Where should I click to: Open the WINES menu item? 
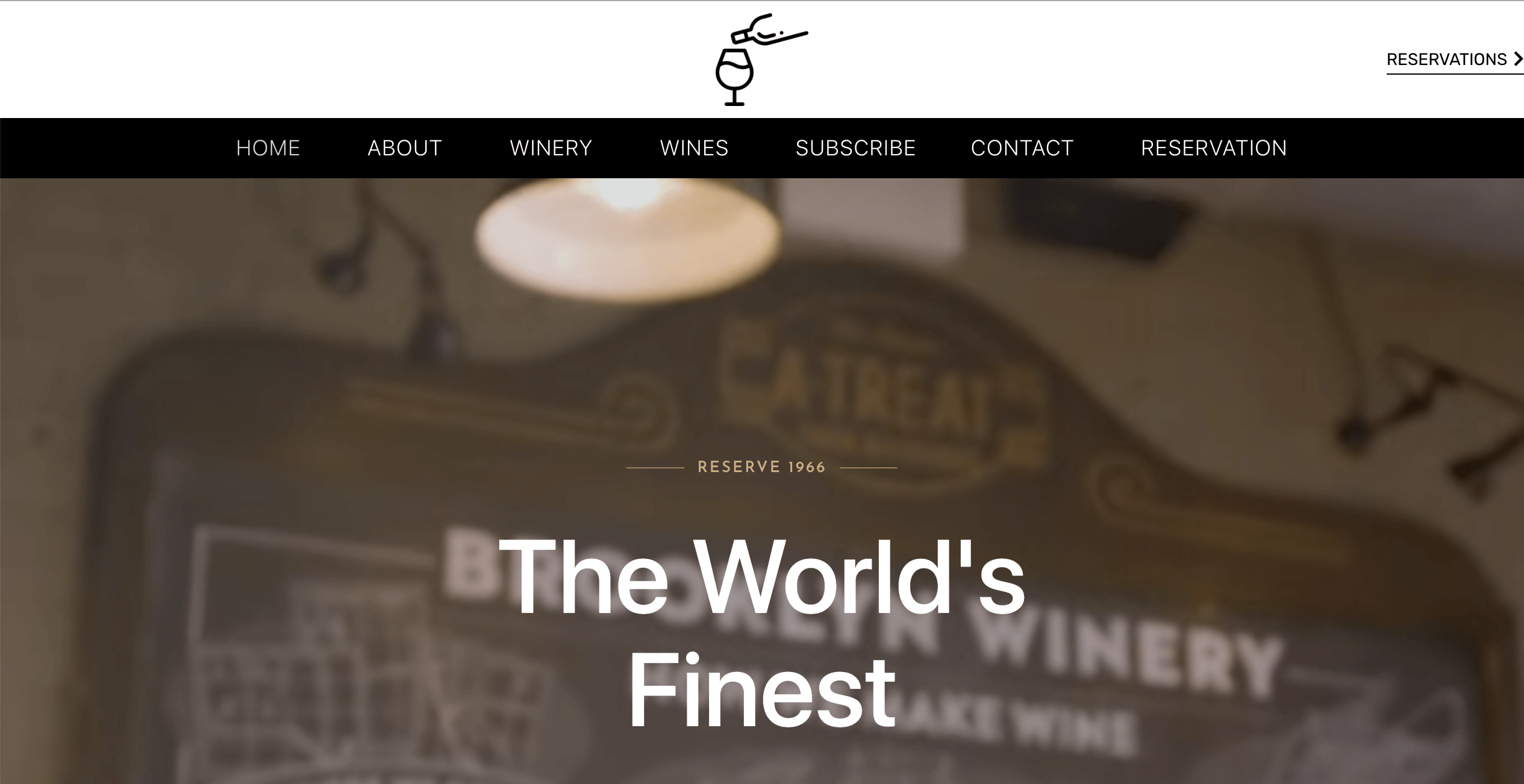click(694, 148)
